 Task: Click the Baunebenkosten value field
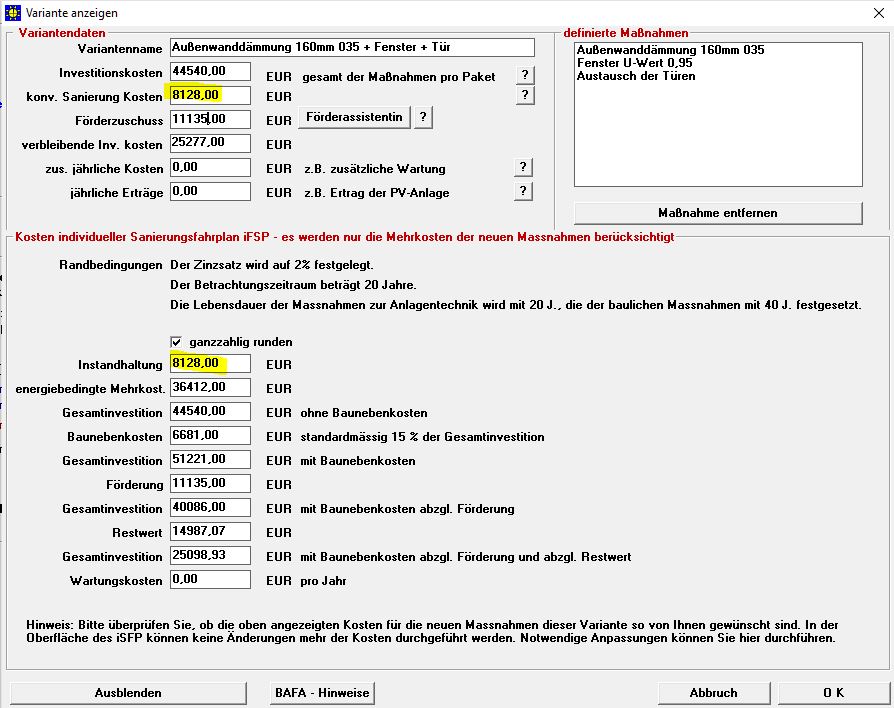point(210,435)
